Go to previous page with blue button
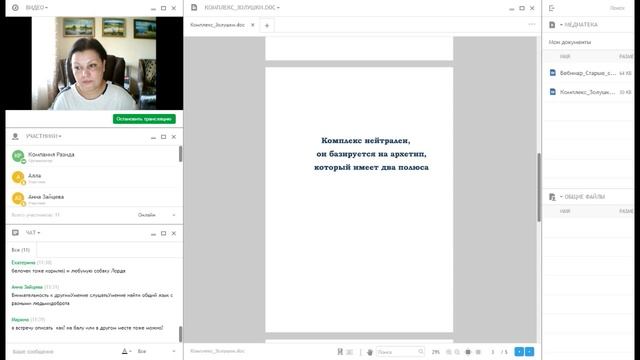The image size is (640, 360). pyautogui.click(x=519, y=351)
